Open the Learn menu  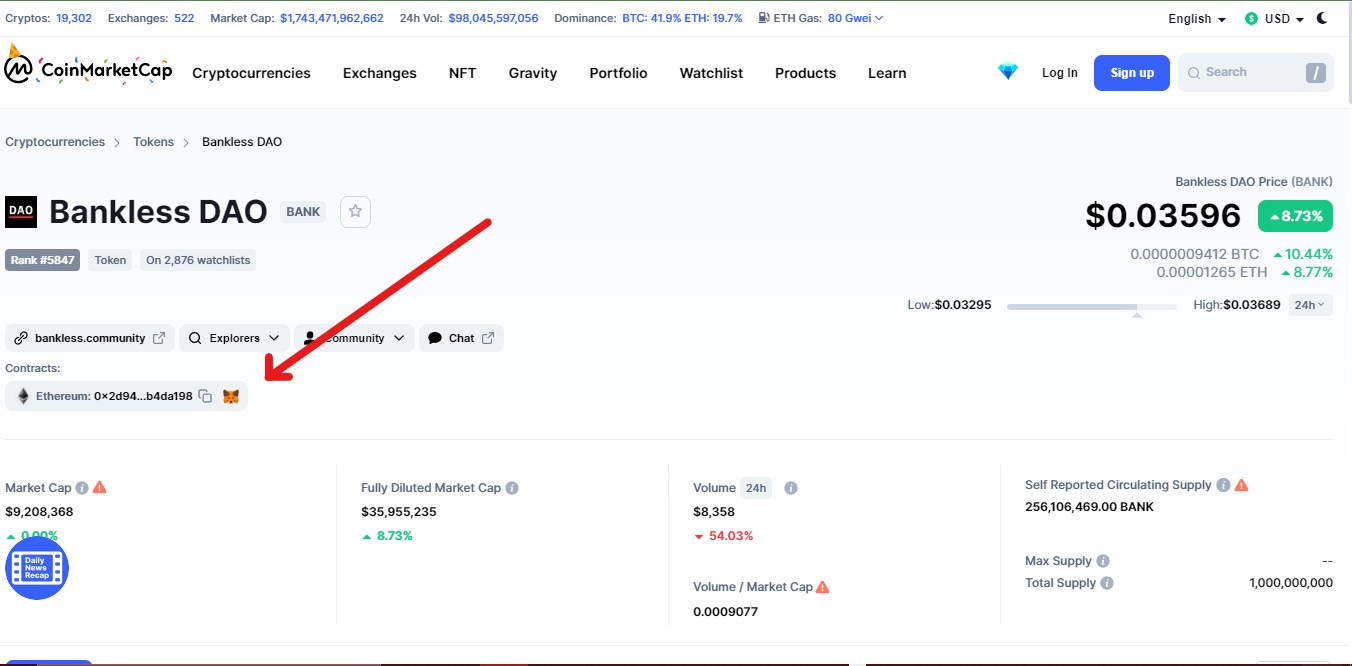(887, 73)
